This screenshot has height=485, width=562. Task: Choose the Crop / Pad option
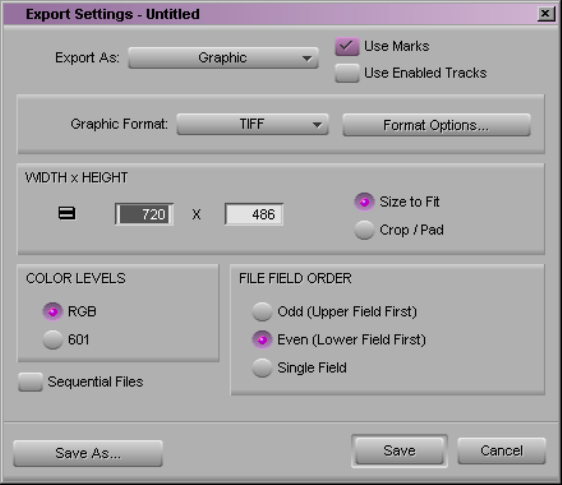pyautogui.click(x=365, y=230)
